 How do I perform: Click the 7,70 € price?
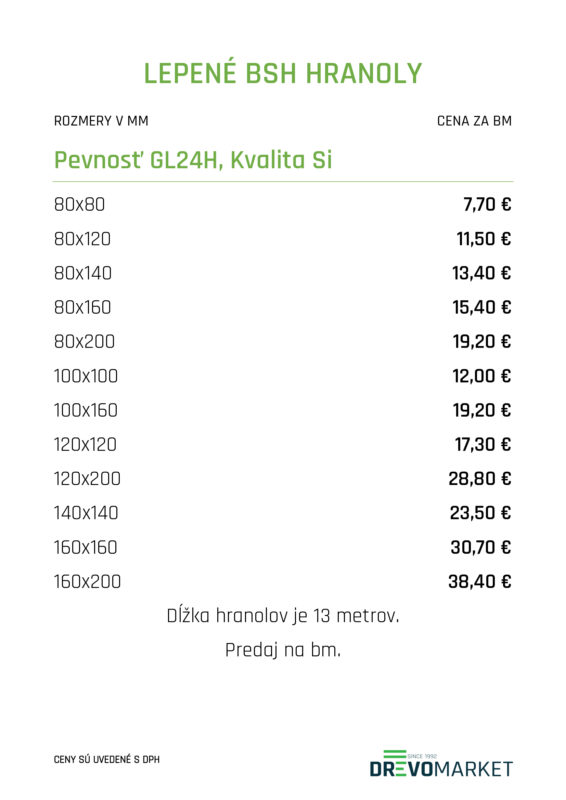pos(487,205)
